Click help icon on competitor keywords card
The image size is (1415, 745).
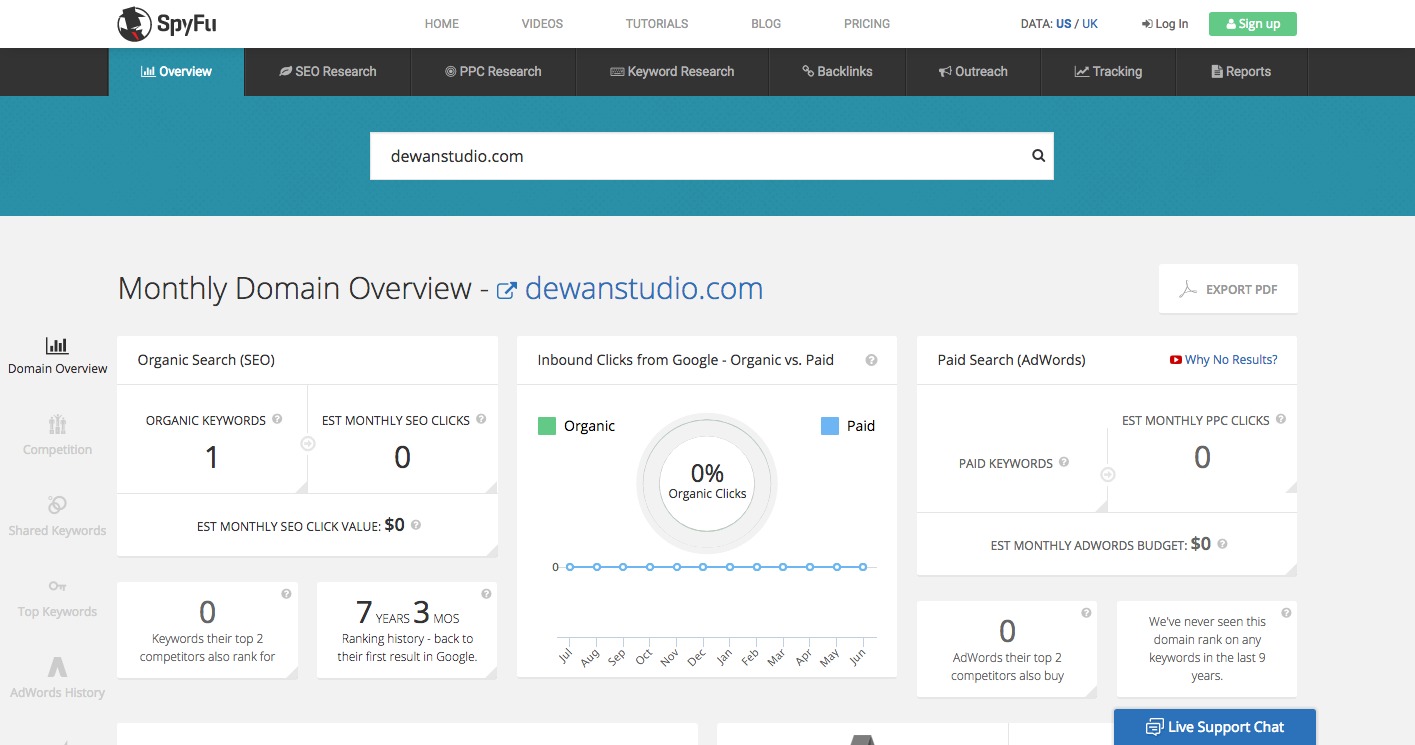point(286,594)
